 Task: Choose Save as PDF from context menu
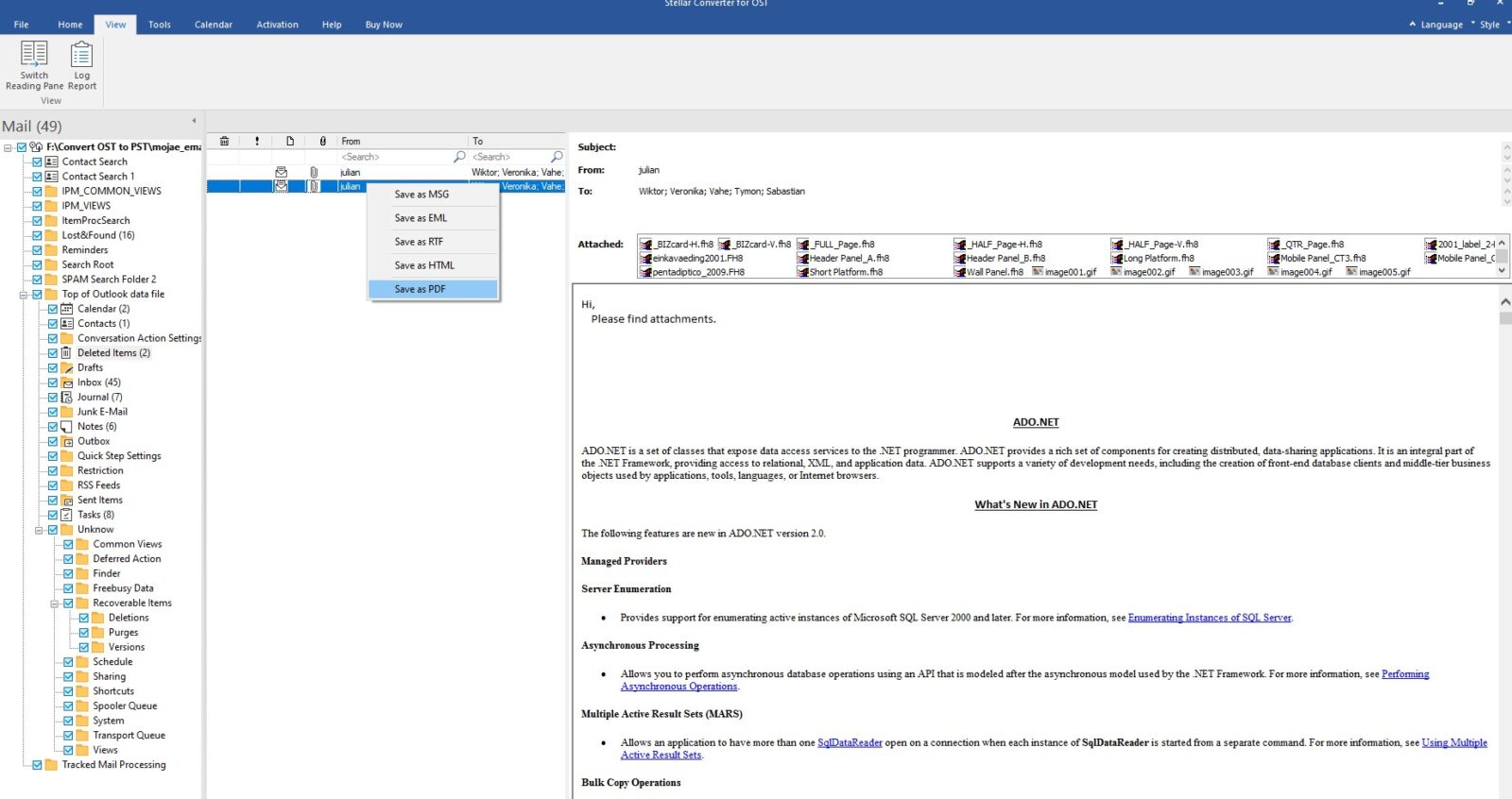tap(420, 289)
